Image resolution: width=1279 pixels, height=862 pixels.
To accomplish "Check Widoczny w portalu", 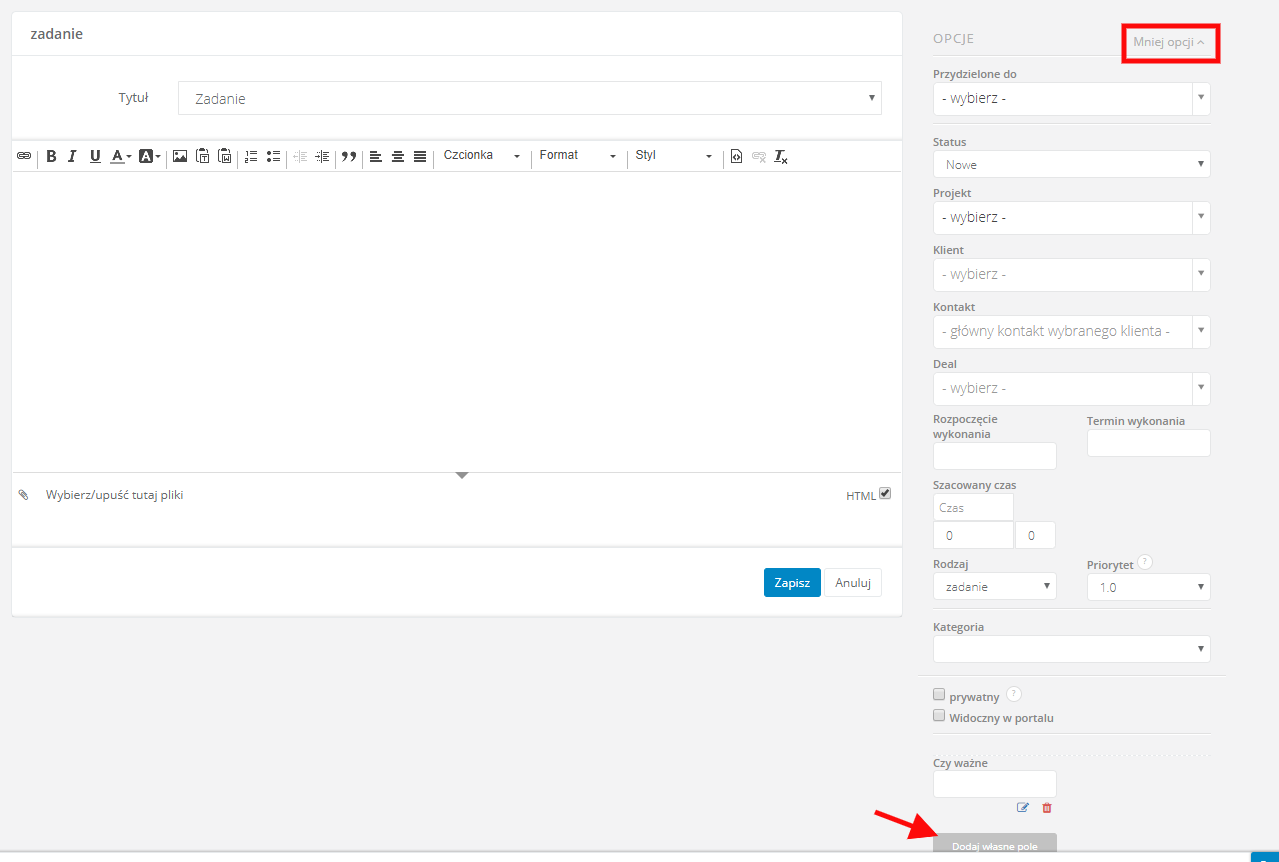I will [939, 714].
